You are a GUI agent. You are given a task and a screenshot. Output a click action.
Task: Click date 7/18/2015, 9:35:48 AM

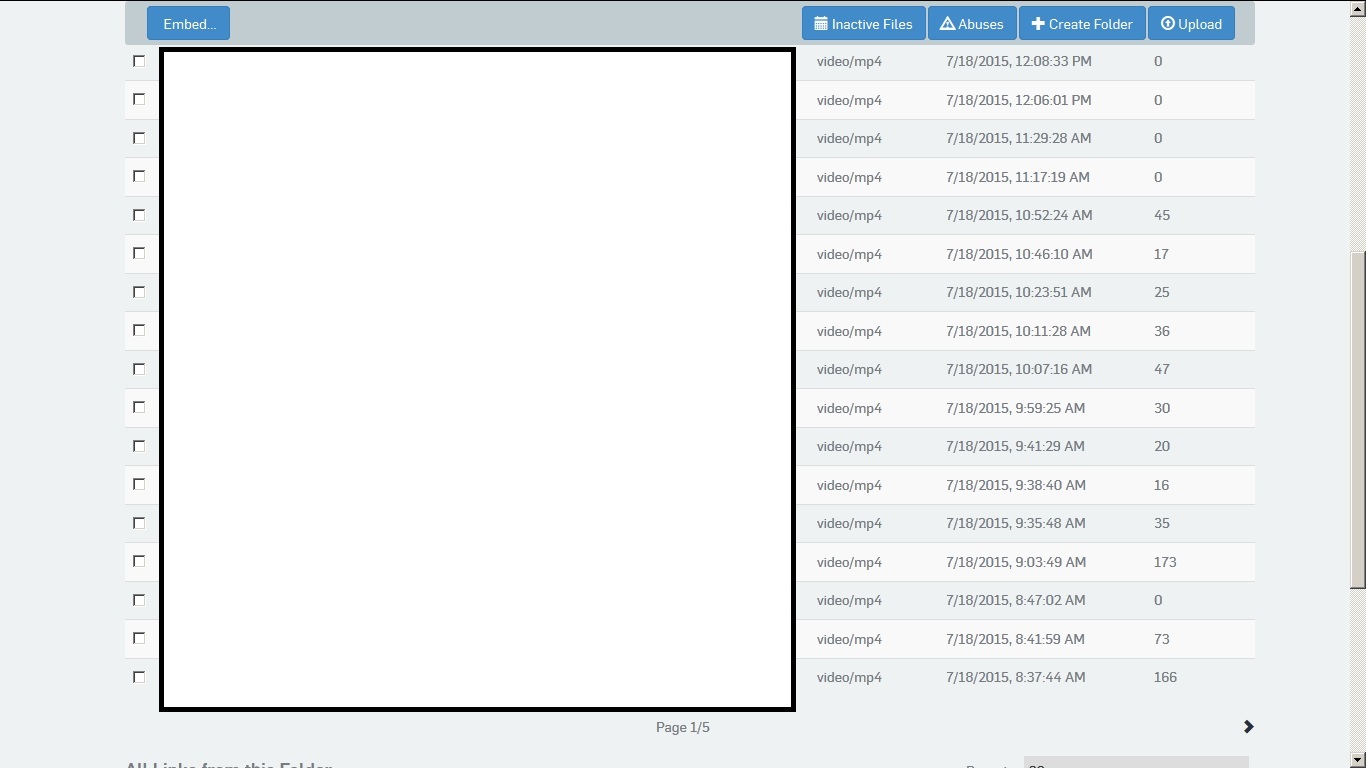(1016, 523)
